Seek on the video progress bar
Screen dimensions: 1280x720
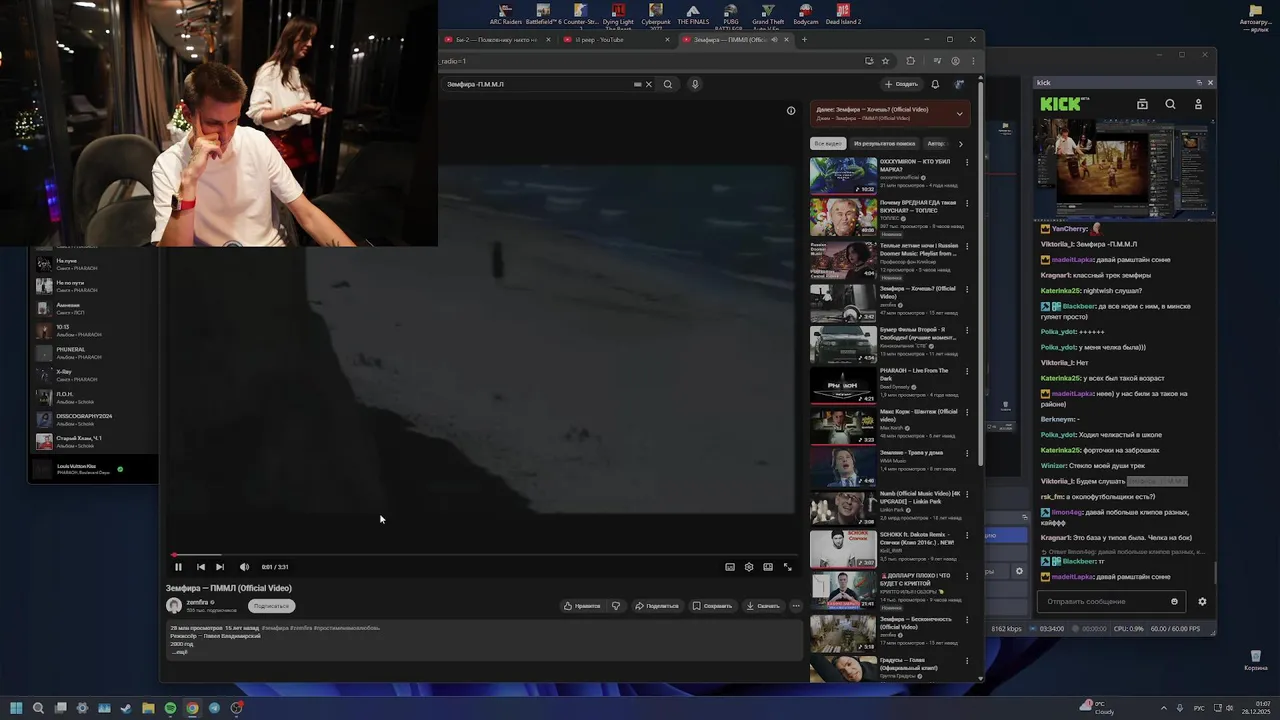tap(484, 554)
